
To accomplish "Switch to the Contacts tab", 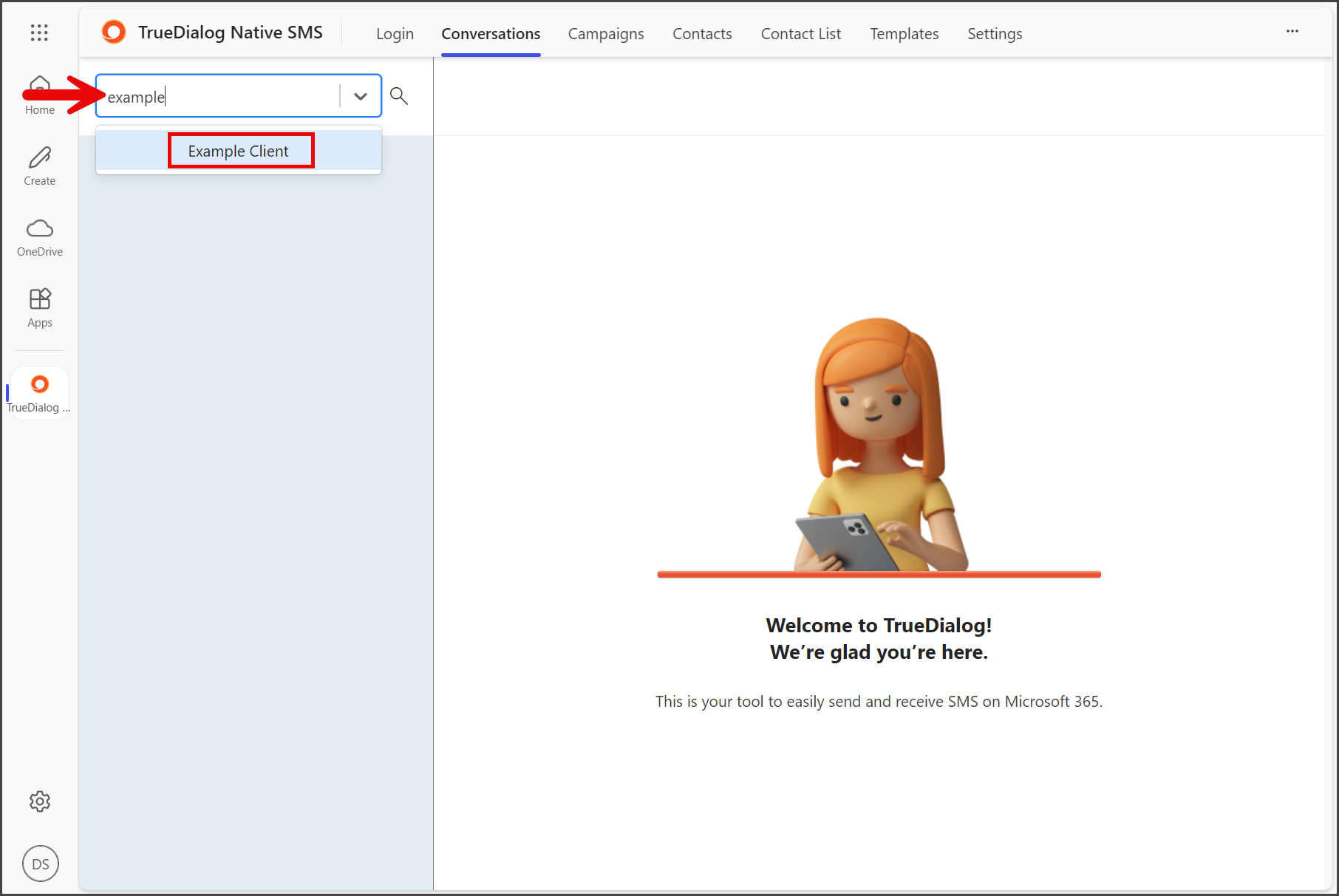I will pos(702,34).
